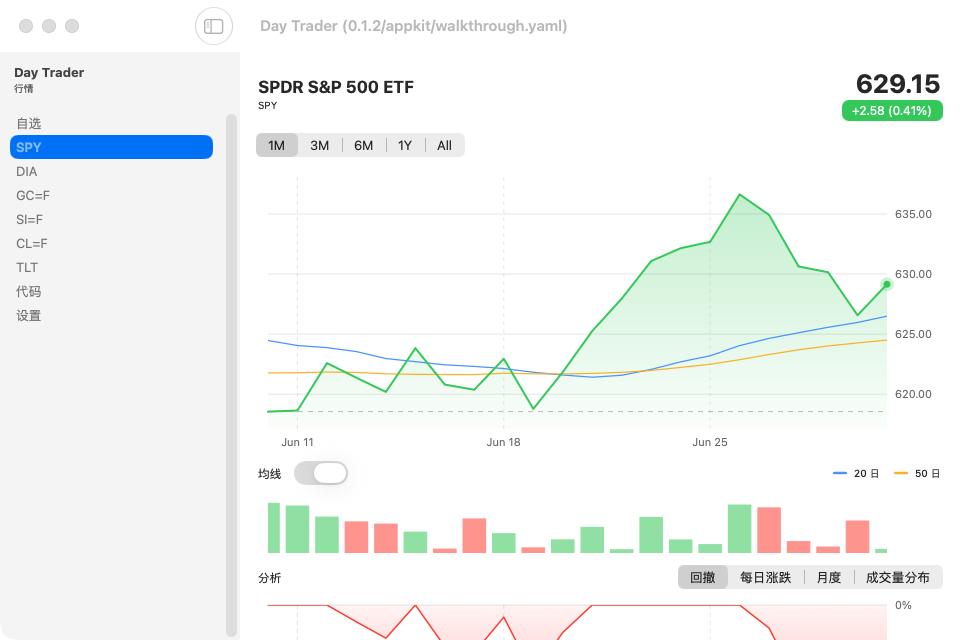The height and width of the screenshot is (640, 960).
Task: Switch chart range to 6M
Action: coord(364,145)
